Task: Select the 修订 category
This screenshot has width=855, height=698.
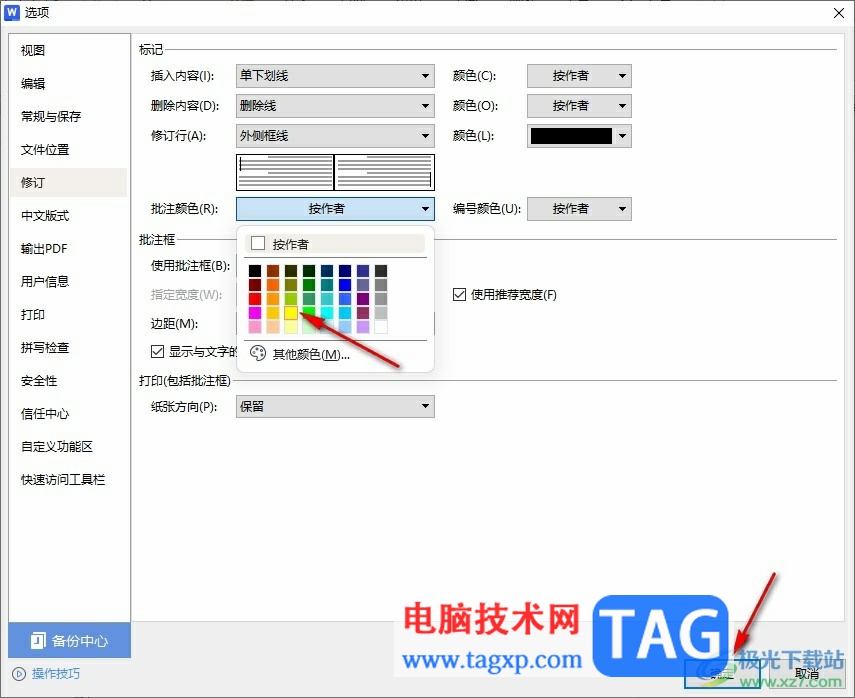Action: (x=68, y=182)
